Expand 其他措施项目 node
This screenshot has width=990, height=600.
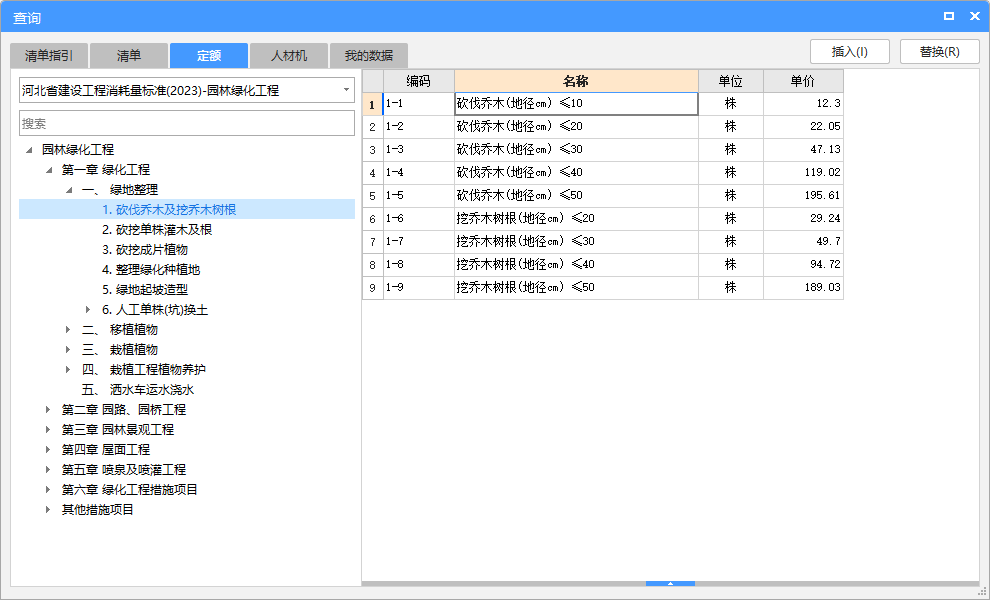coord(48,510)
